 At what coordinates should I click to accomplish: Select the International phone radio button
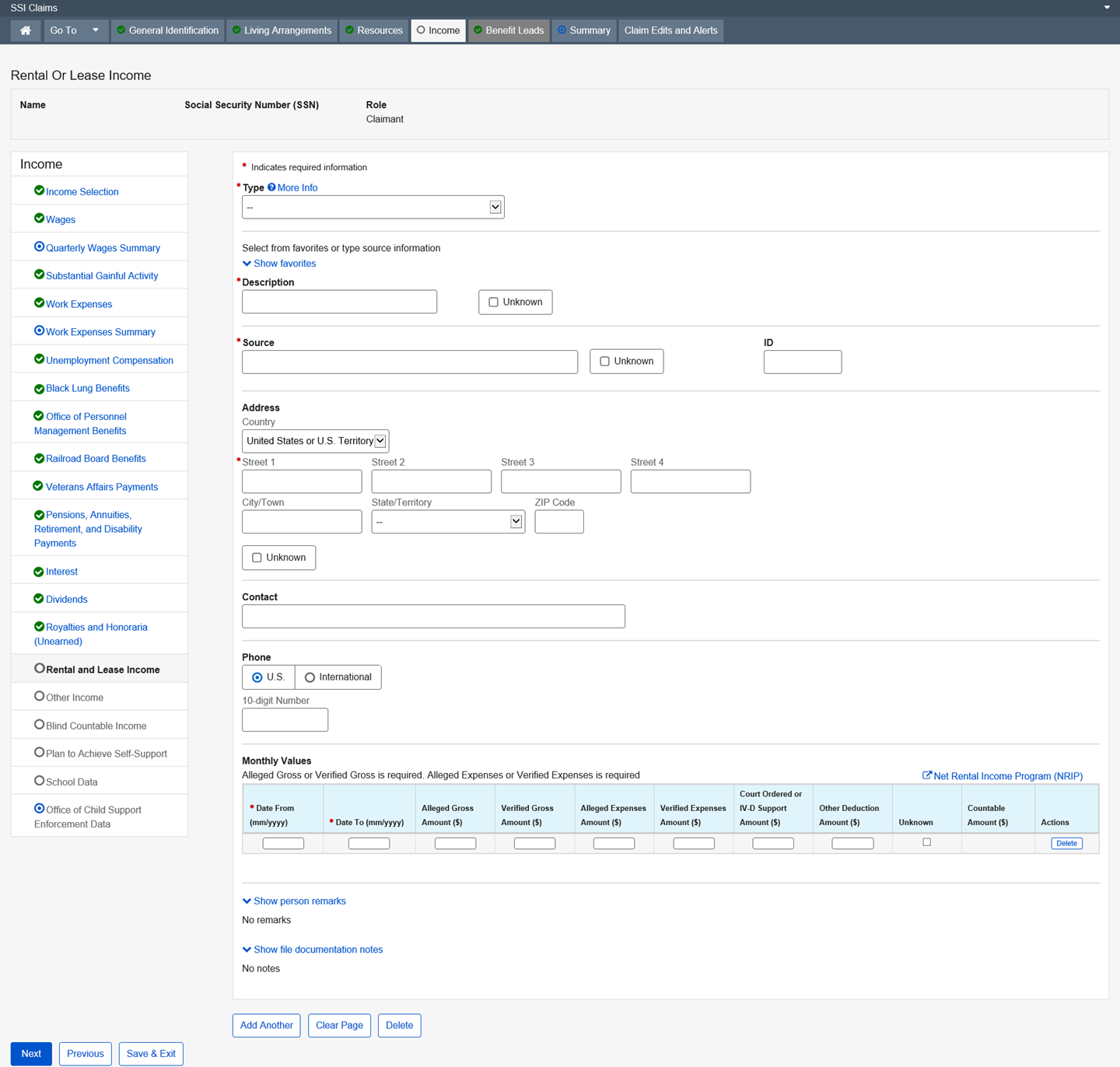310,677
